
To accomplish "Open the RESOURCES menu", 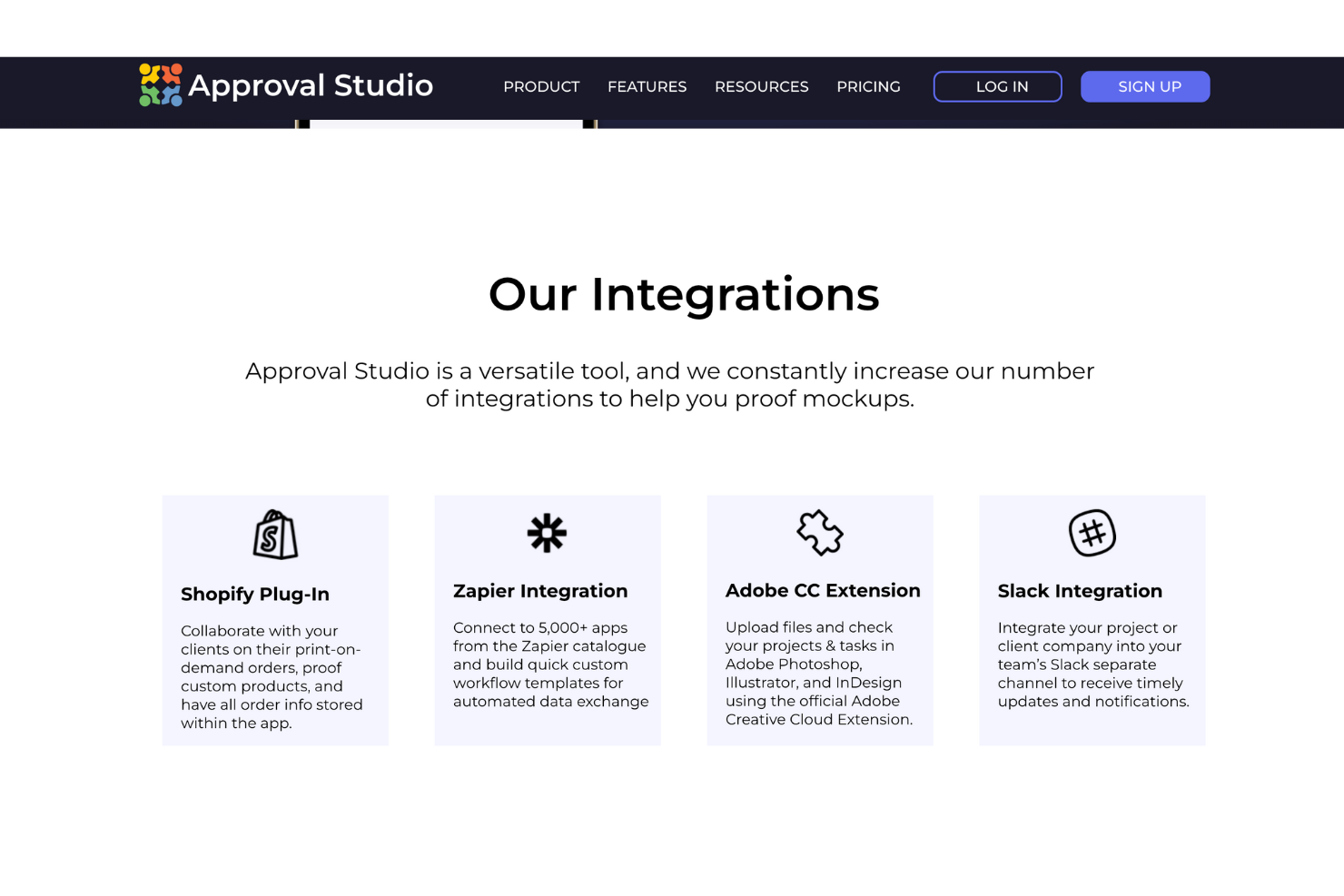I will [x=762, y=86].
